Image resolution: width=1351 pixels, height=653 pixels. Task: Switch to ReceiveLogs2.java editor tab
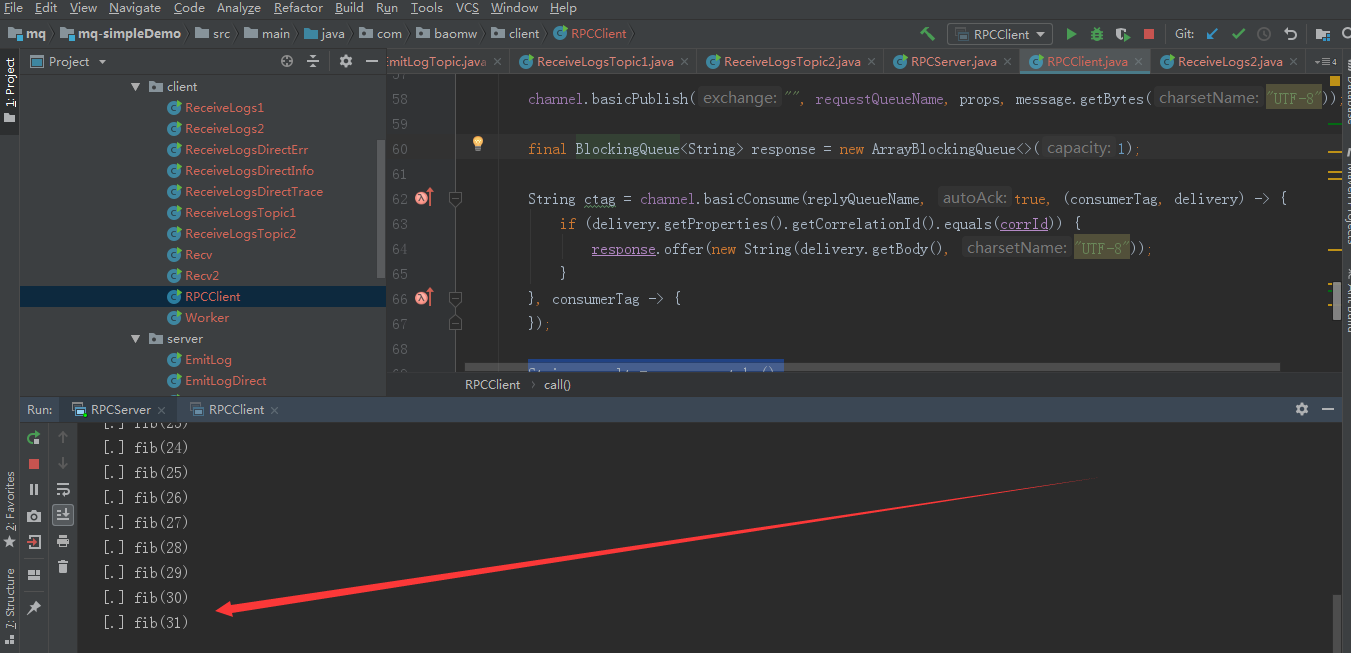tap(1230, 61)
